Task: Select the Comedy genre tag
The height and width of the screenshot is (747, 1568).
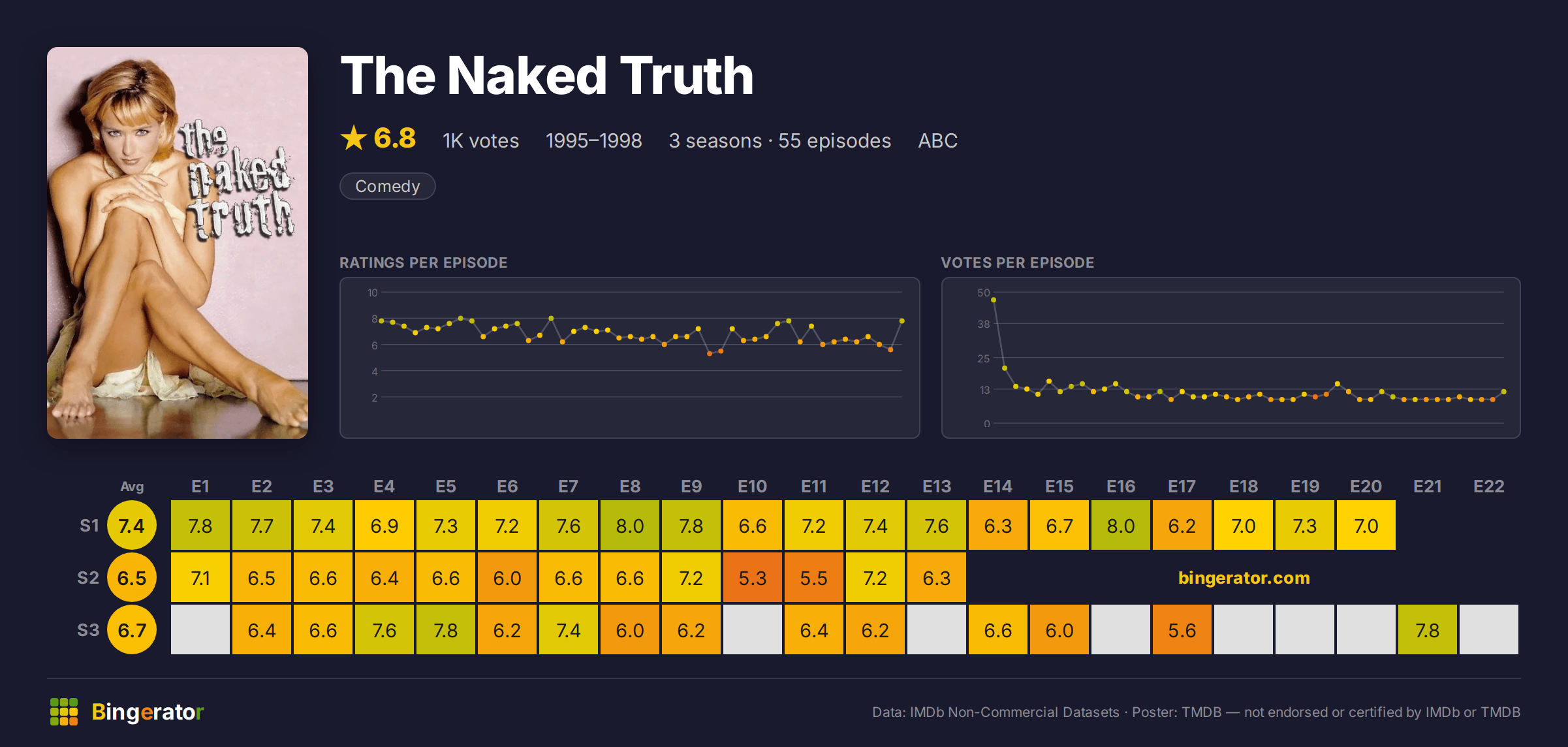Action: click(388, 186)
